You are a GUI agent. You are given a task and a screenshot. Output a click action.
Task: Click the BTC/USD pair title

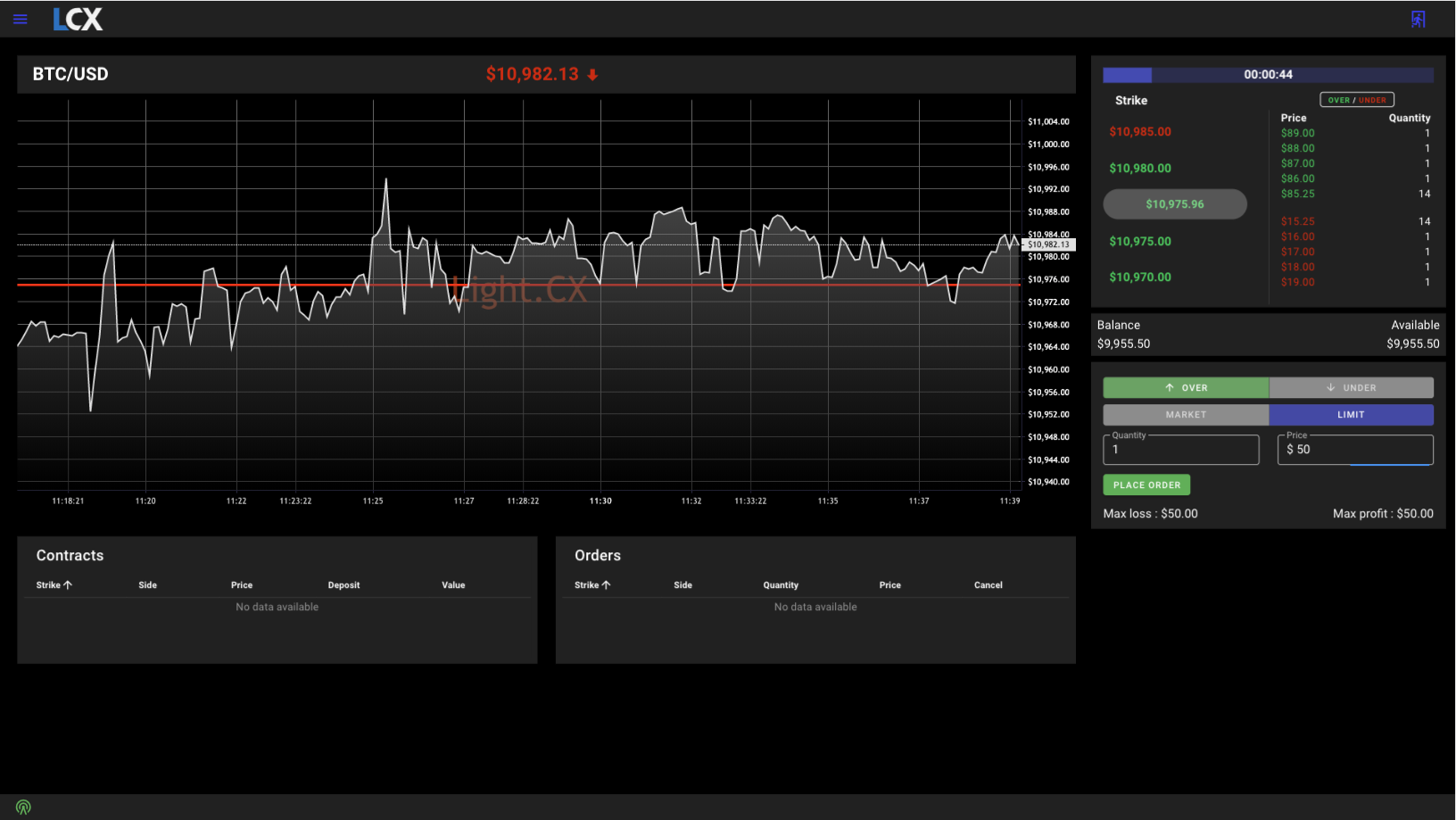[x=70, y=74]
